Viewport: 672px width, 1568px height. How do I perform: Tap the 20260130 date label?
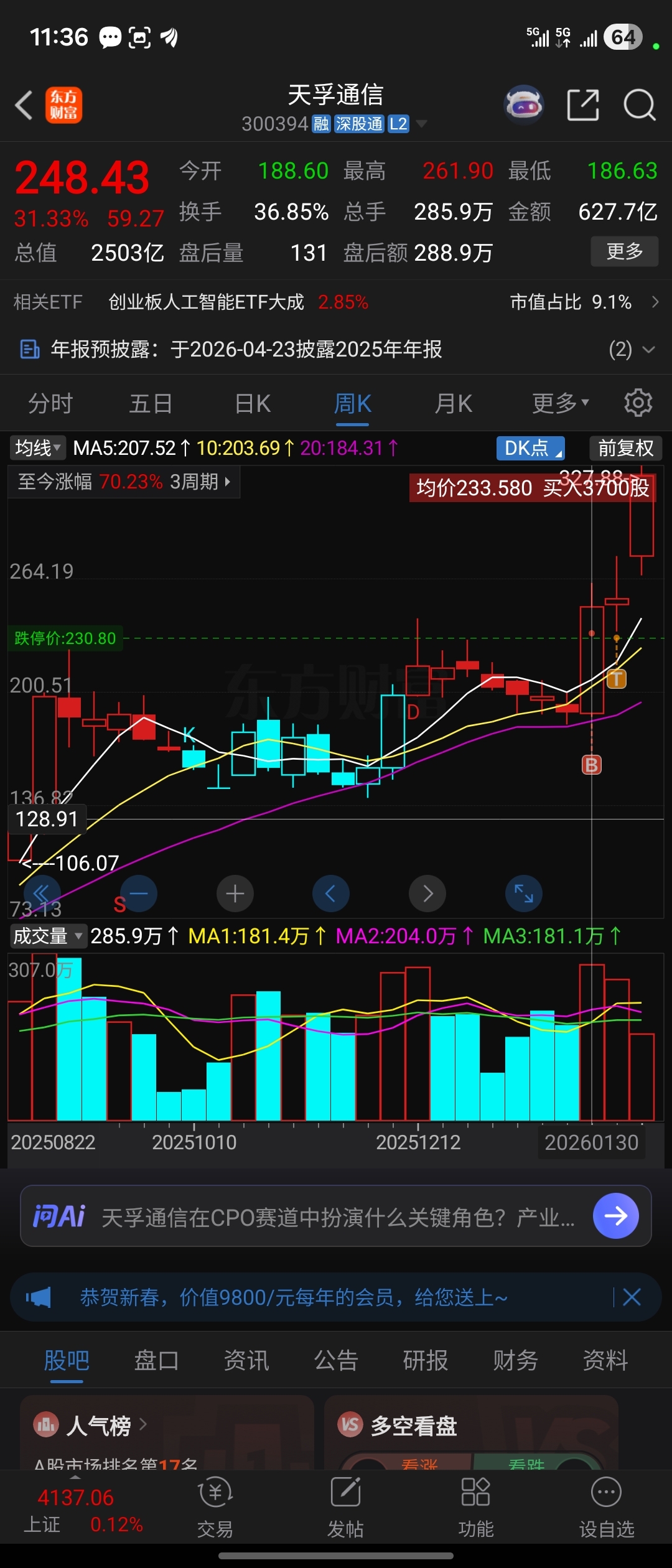tap(591, 1142)
